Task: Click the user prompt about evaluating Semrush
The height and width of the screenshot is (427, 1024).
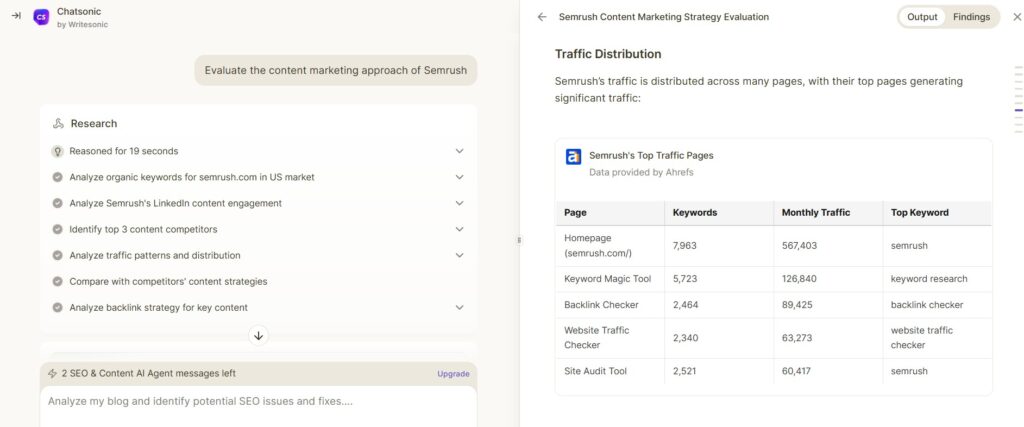Action: point(336,70)
